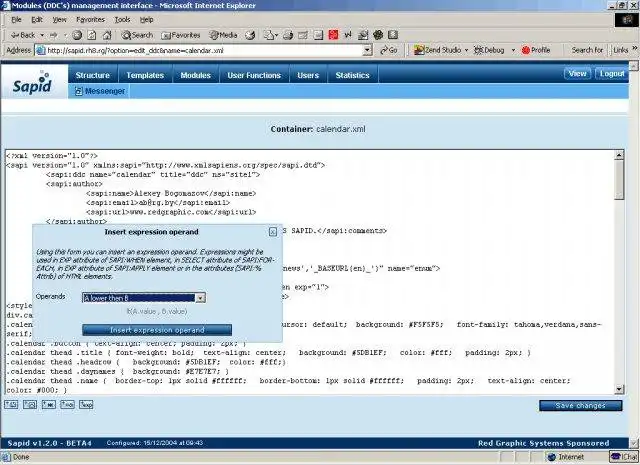Expand the Zend Studio dropdown arrow
The image size is (640, 465).
tap(467, 50)
